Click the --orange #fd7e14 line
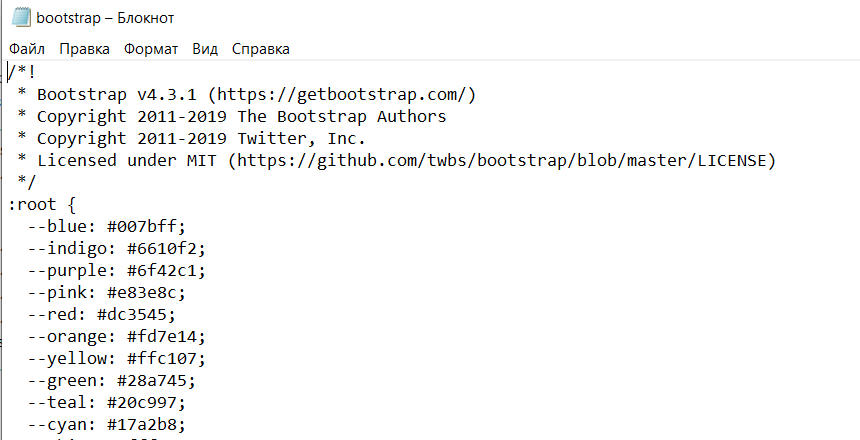The width and height of the screenshot is (860, 440). click(x=117, y=336)
